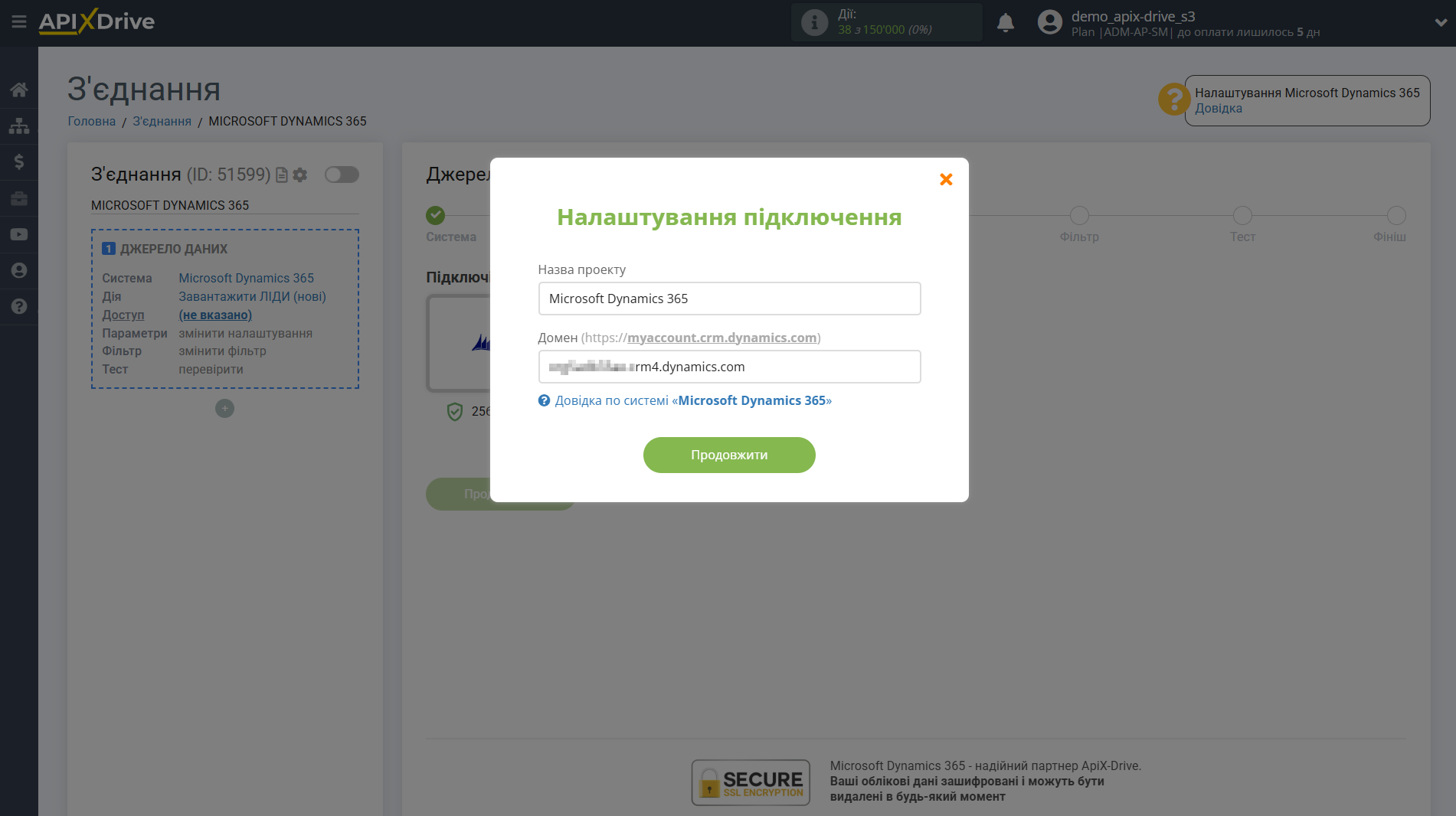Go to З'єднання breadcrumb
This screenshot has height=816, width=1456.
[x=162, y=121]
